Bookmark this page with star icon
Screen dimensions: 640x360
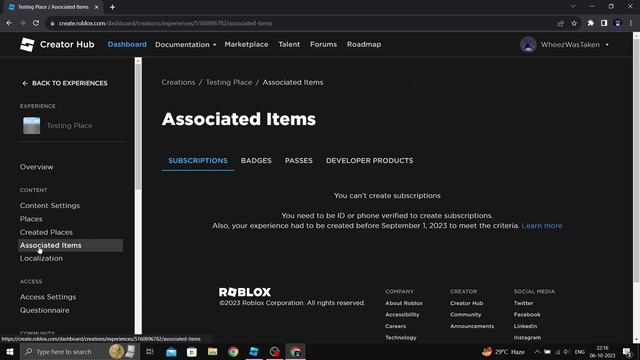(x=574, y=23)
